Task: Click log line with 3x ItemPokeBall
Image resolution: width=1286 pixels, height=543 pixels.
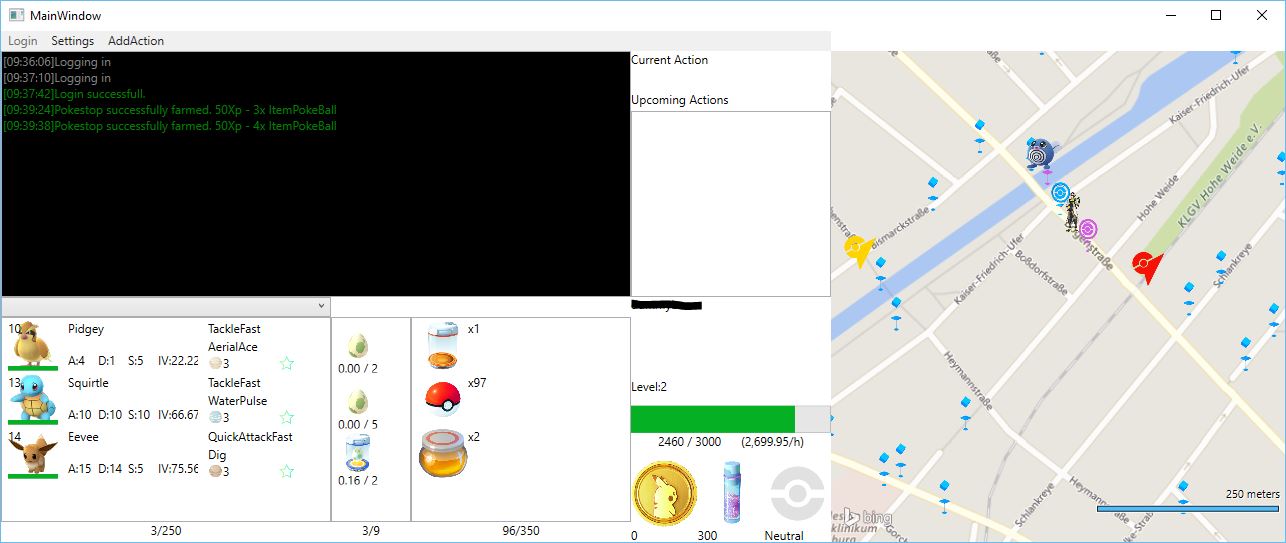Action: [170, 110]
